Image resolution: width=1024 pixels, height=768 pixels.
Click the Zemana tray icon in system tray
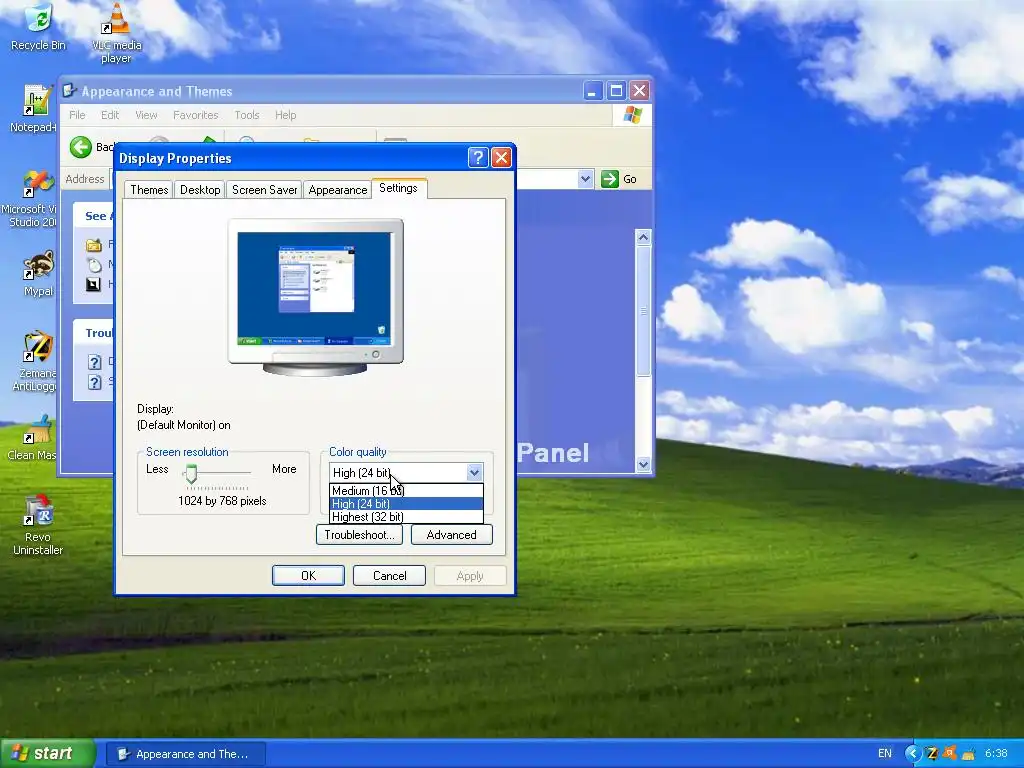(x=932, y=754)
